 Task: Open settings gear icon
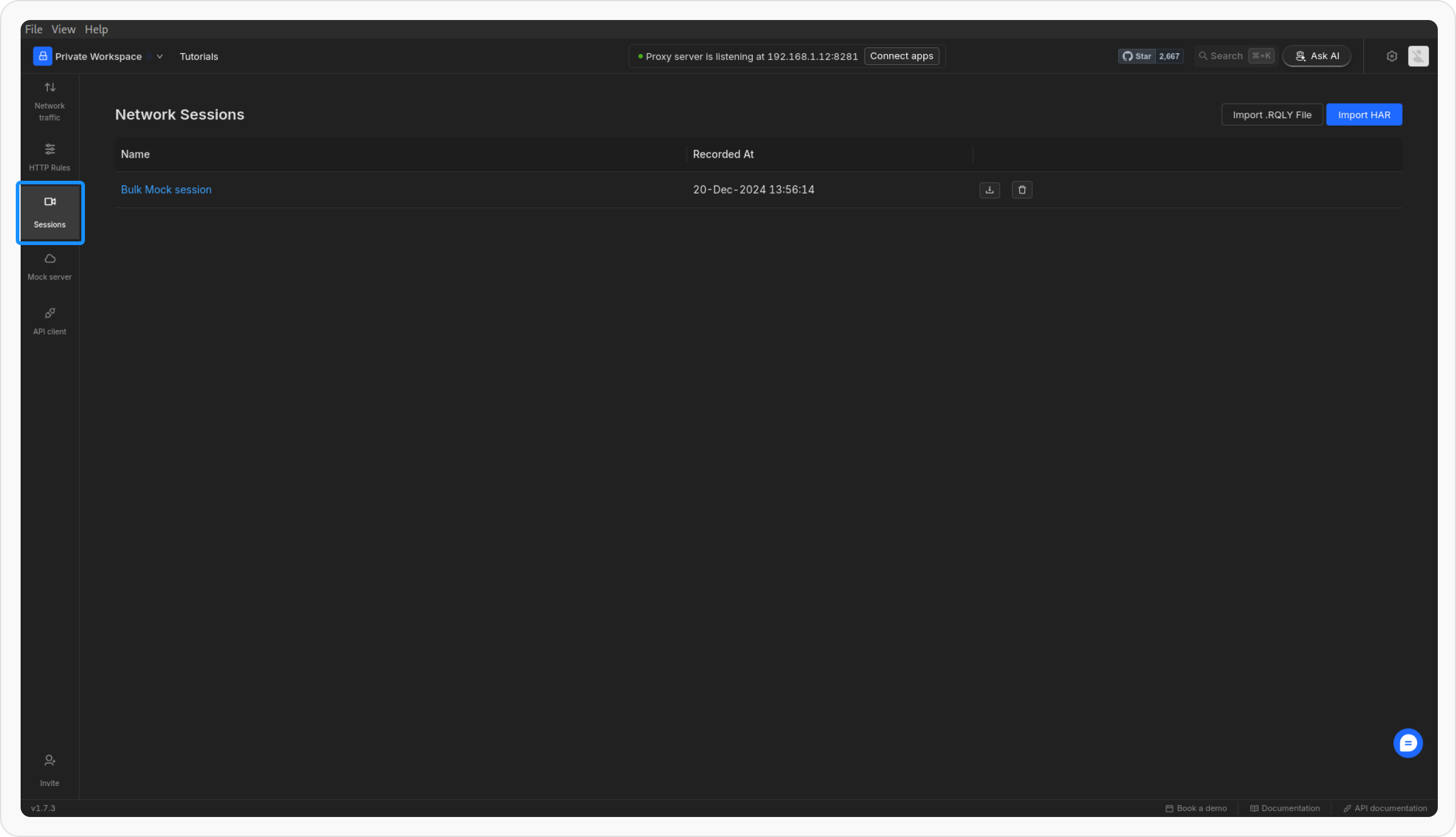pyautogui.click(x=1392, y=56)
